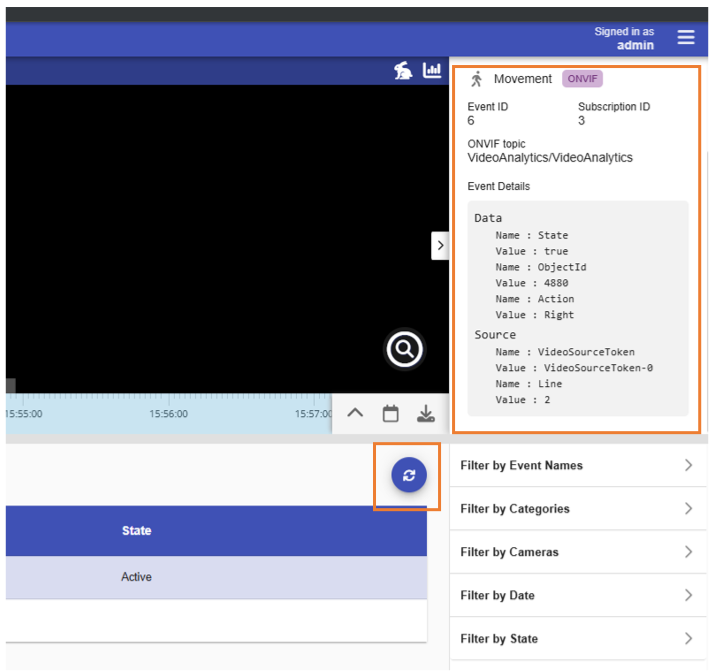The width and height of the screenshot is (718, 672).
Task: Click the rabbit playback speed icon
Action: (x=402, y=70)
